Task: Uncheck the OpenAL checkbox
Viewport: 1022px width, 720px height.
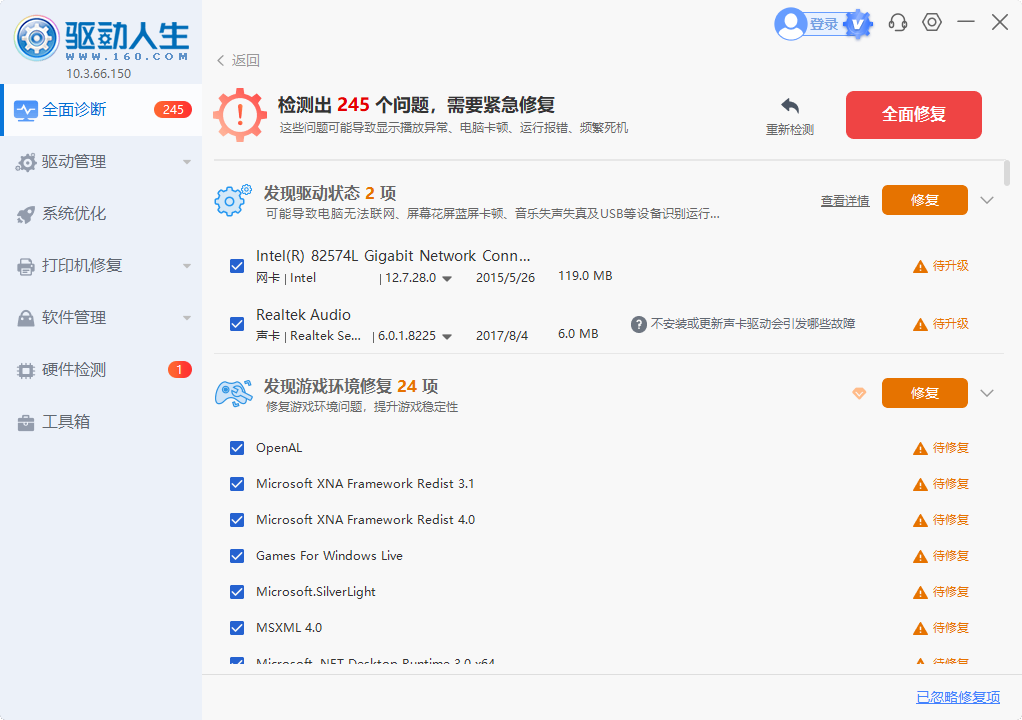Action: click(237, 448)
